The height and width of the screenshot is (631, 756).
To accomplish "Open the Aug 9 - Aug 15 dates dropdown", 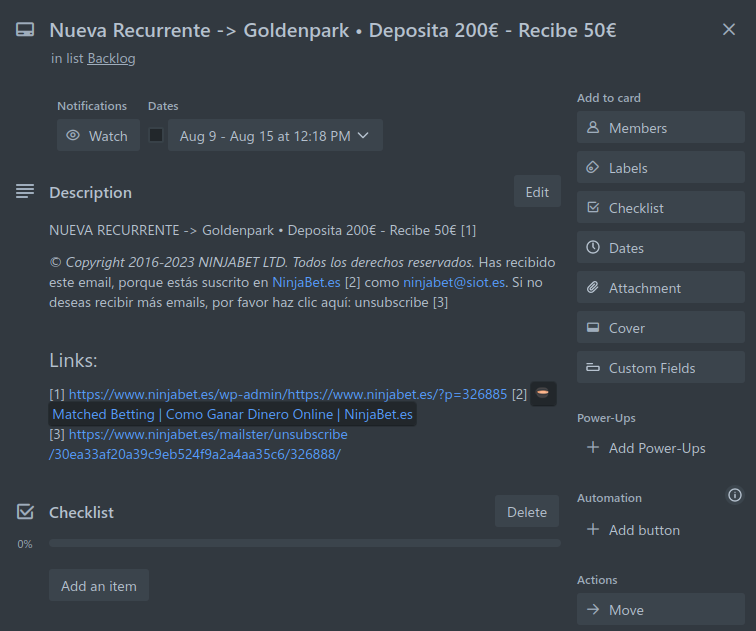I will (275, 135).
